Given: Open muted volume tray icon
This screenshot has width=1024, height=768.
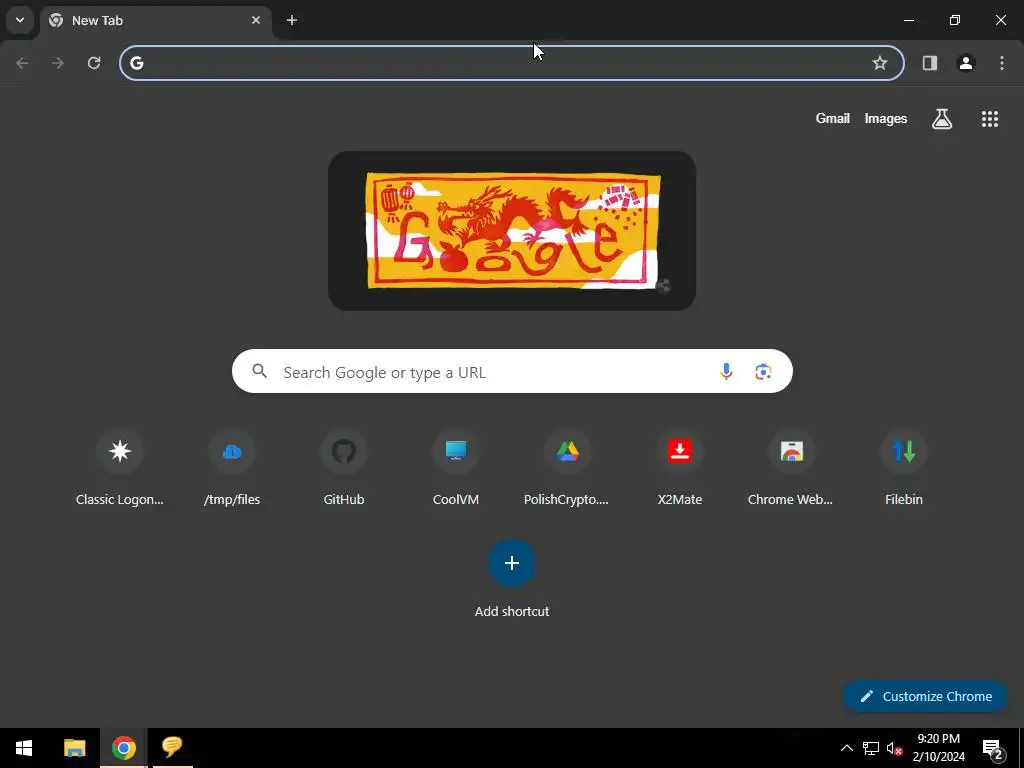Looking at the screenshot, I should (894, 748).
